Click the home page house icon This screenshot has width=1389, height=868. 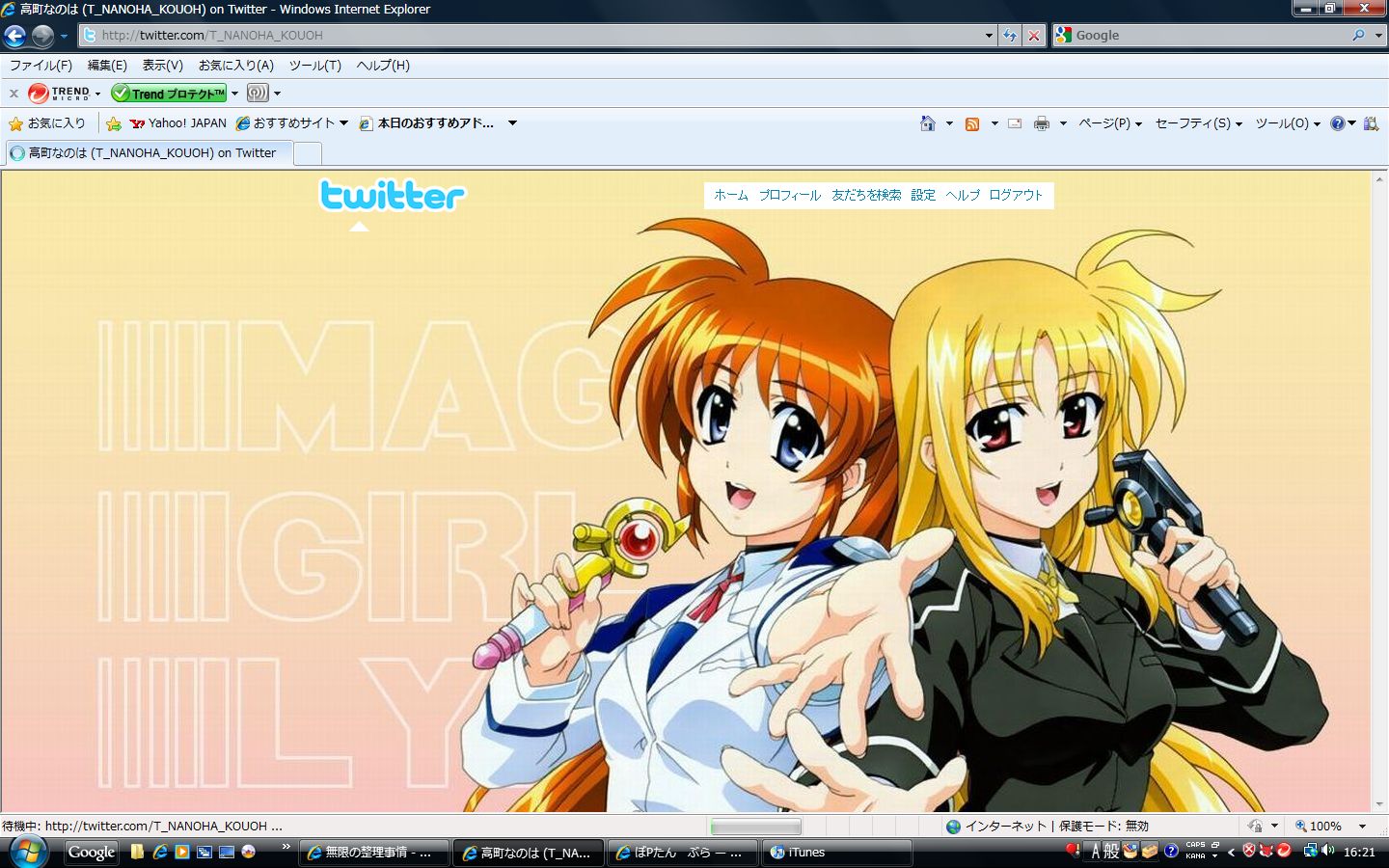click(x=928, y=123)
